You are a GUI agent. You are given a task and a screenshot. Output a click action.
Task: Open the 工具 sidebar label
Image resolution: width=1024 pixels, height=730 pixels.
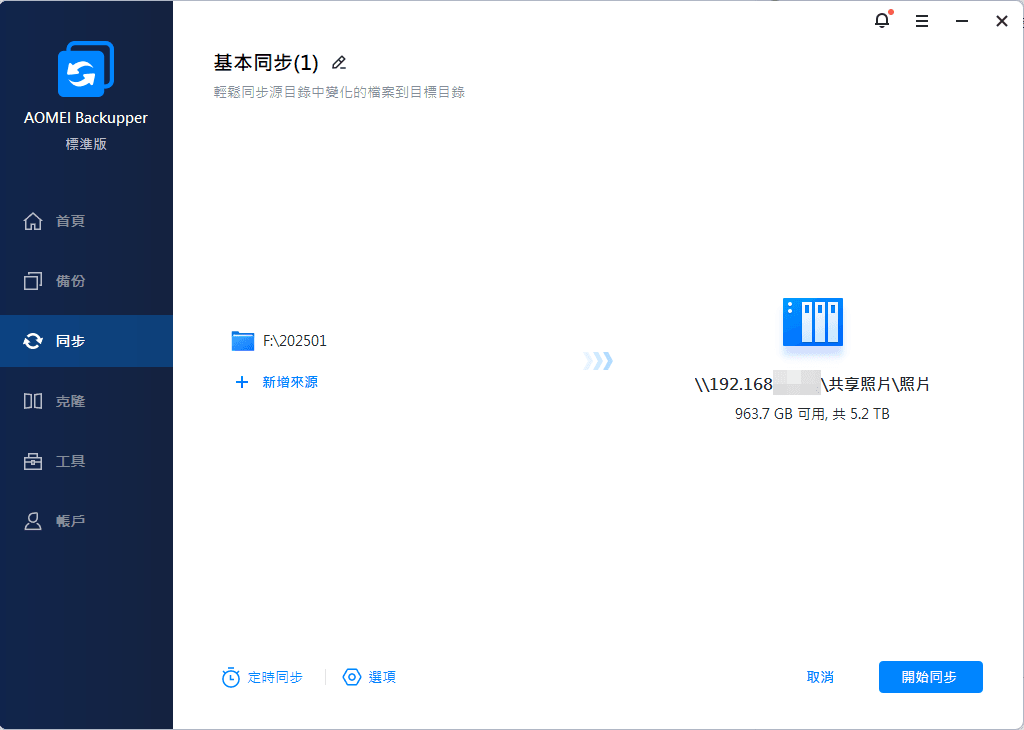[71, 461]
